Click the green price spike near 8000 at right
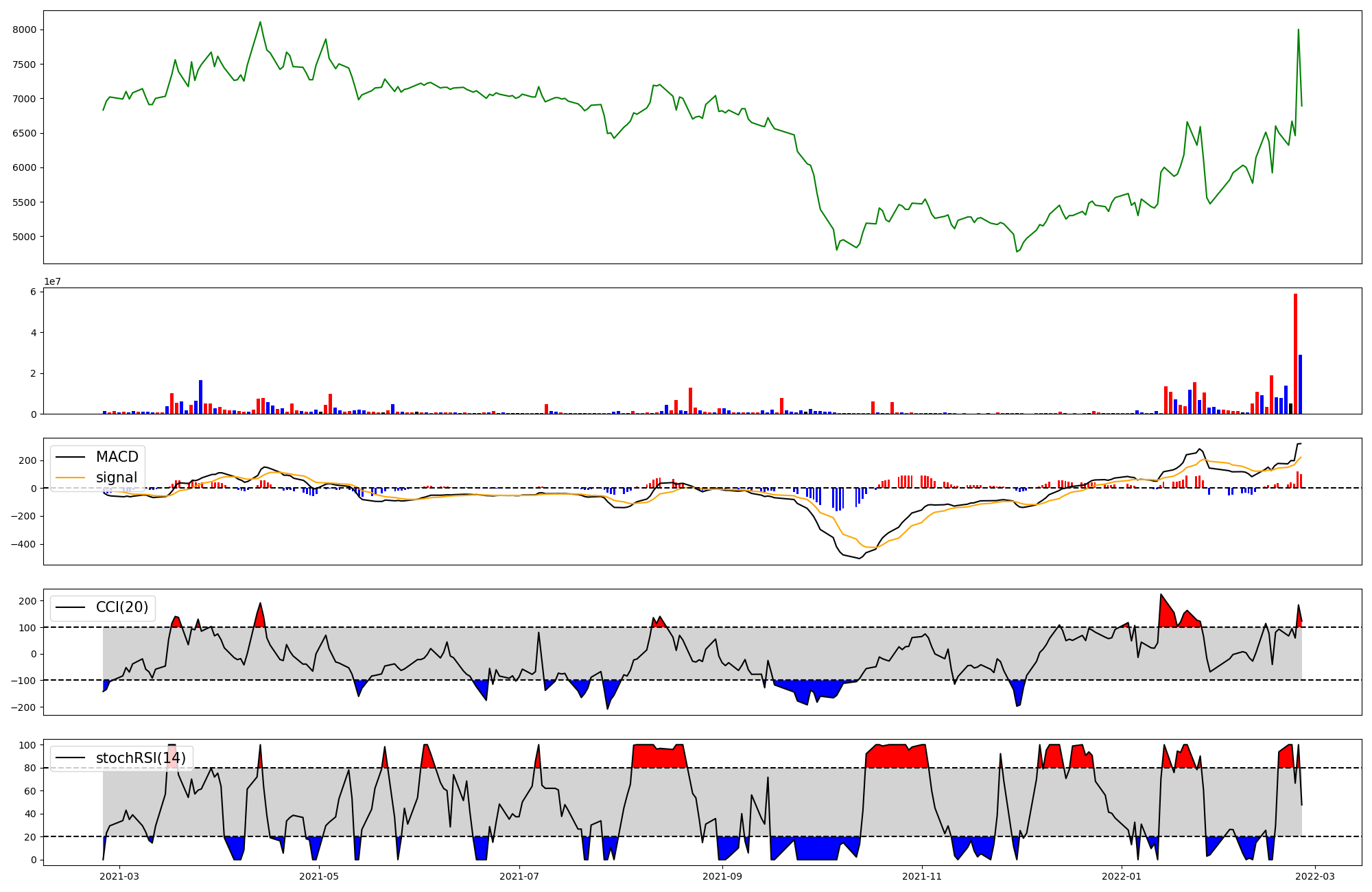 click(1298, 30)
